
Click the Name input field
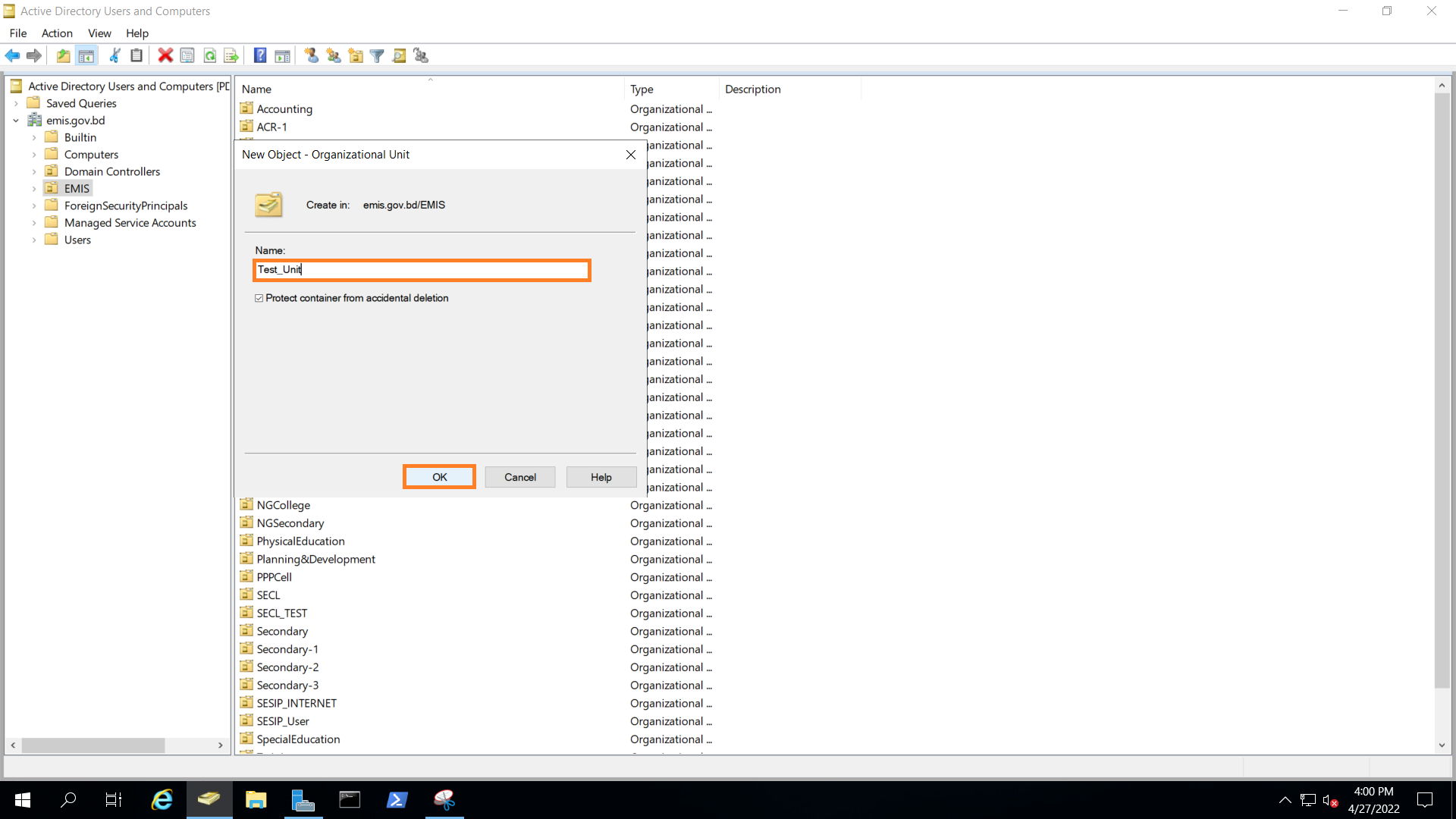(x=422, y=270)
